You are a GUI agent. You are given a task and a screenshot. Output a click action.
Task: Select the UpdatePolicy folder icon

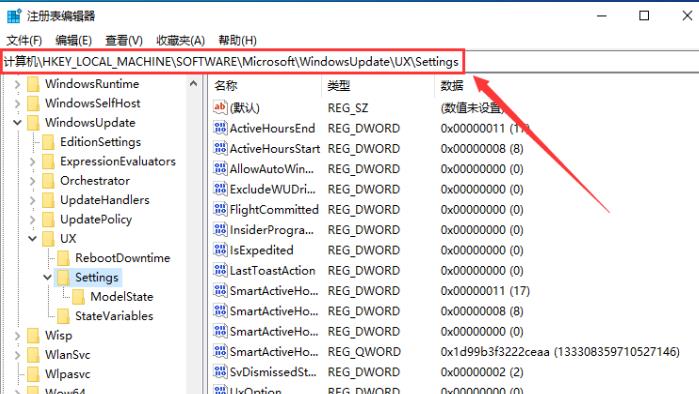(x=48, y=219)
